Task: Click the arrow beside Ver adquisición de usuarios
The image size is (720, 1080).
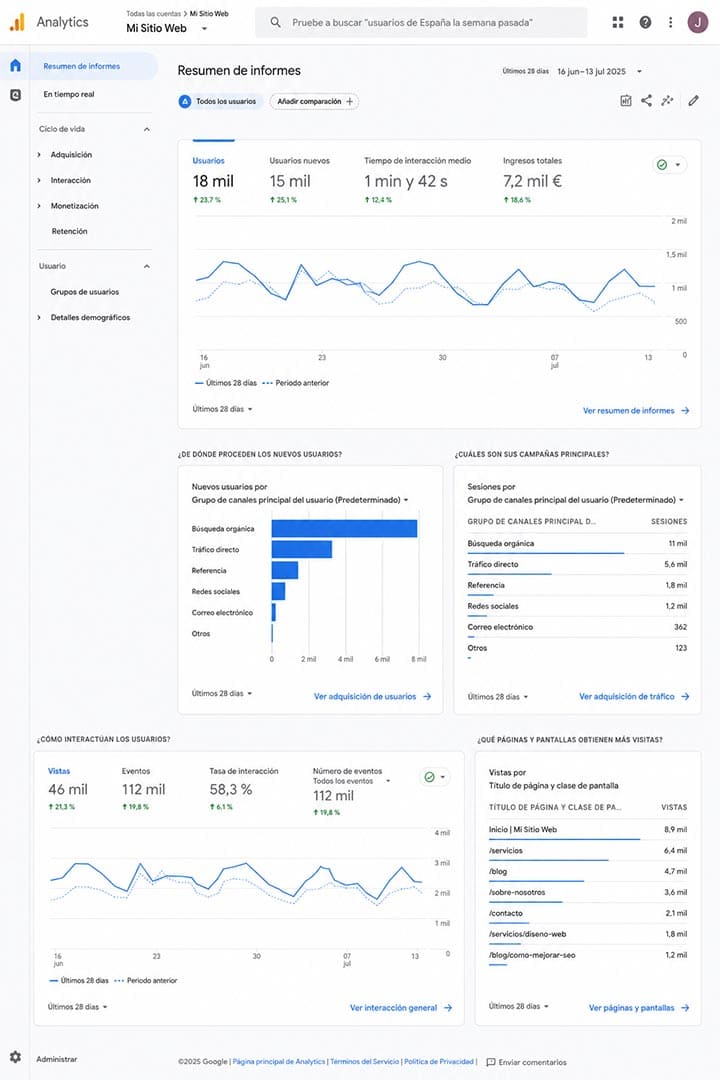Action: pos(427,696)
